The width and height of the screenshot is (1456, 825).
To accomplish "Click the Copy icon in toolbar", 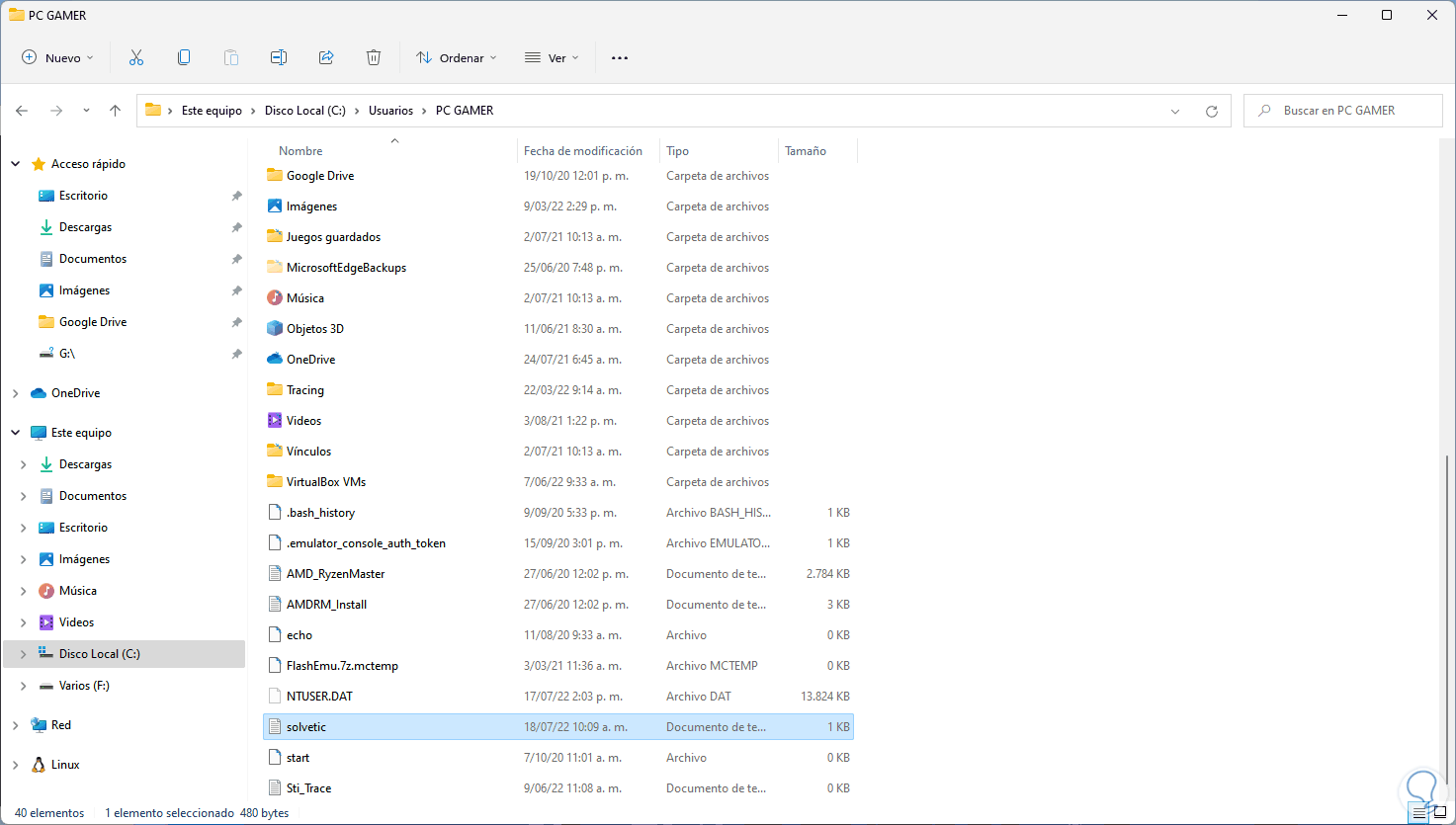I will [x=184, y=58].
